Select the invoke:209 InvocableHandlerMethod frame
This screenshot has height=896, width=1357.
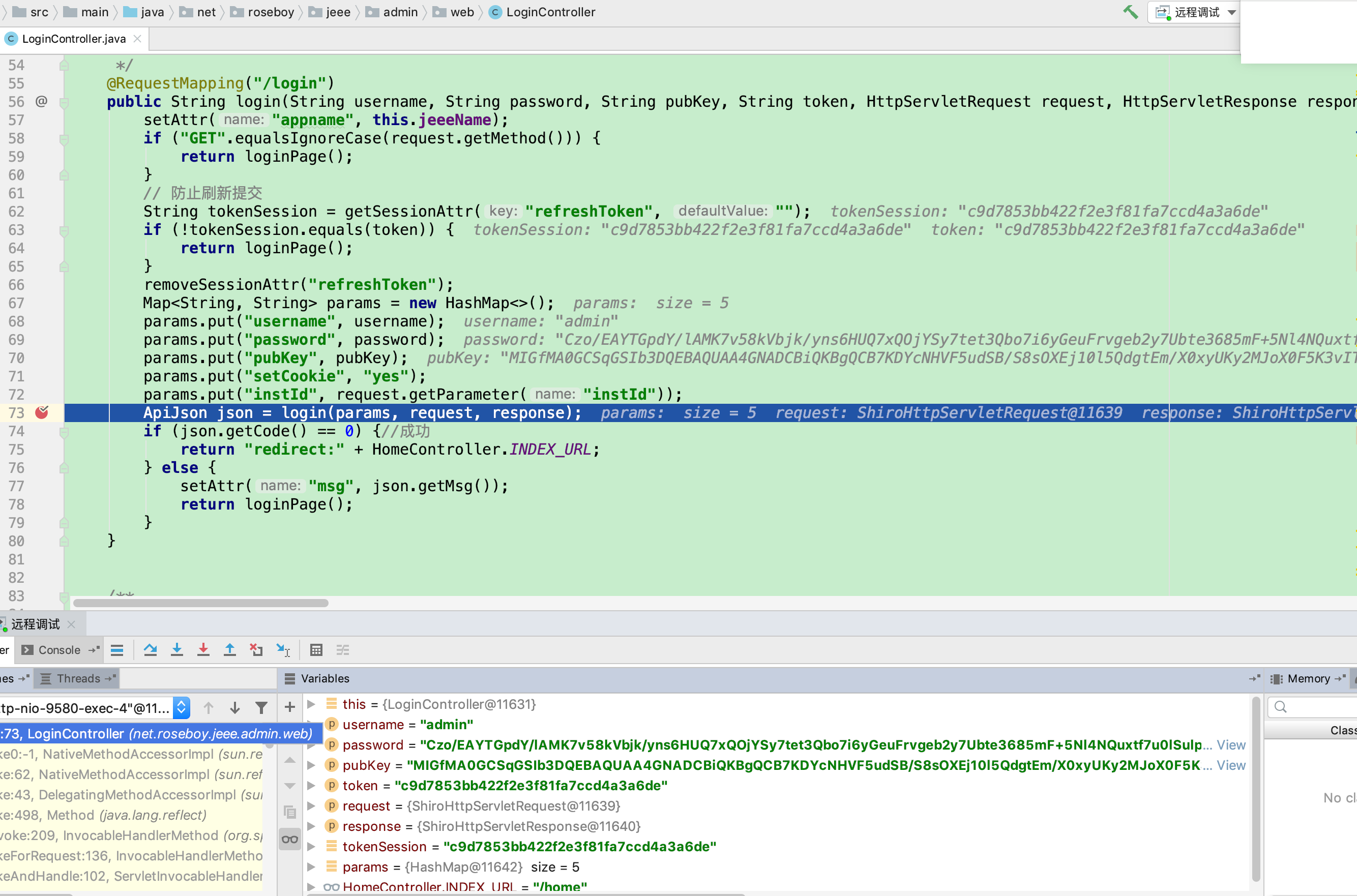pos(131,835)
